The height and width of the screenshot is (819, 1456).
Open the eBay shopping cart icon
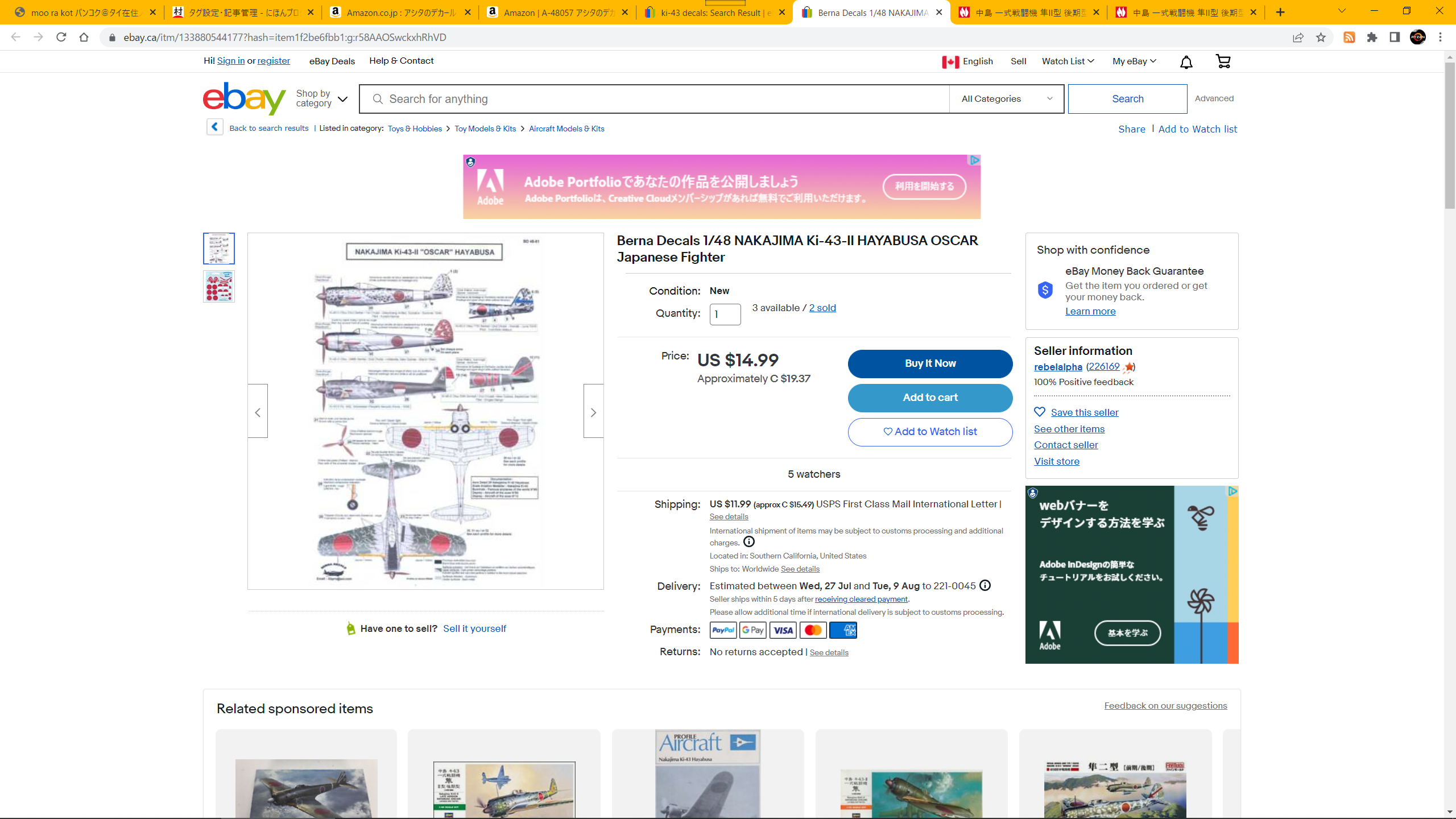1223,61
